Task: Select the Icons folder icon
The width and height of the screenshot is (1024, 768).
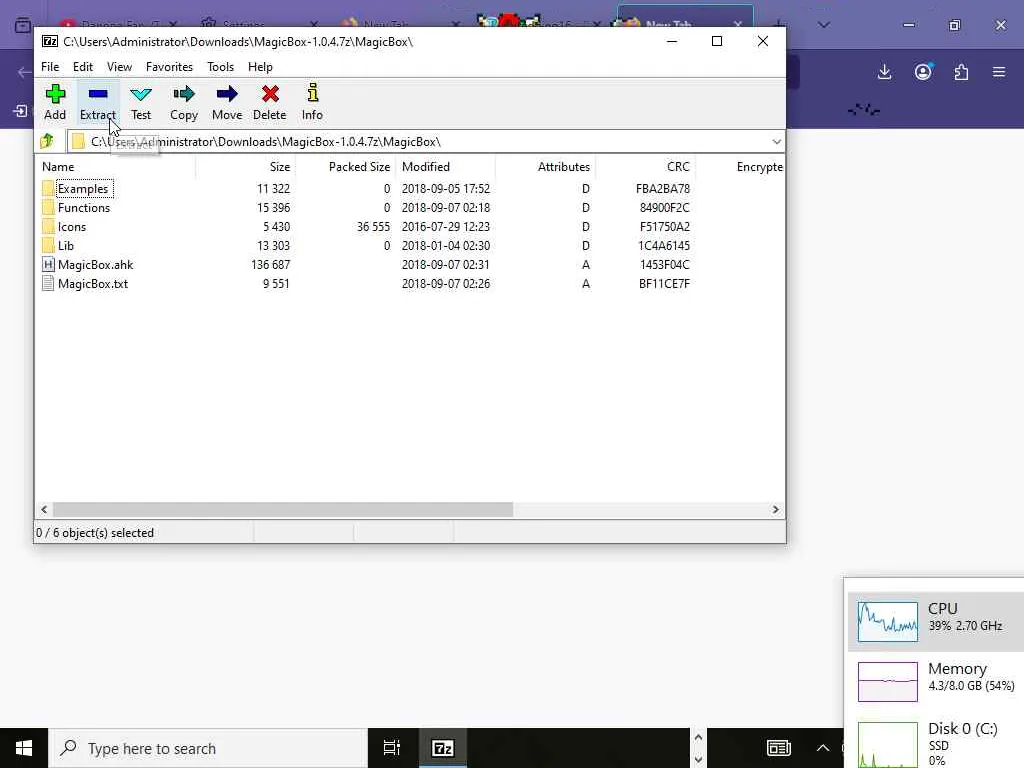Action: 48,227
